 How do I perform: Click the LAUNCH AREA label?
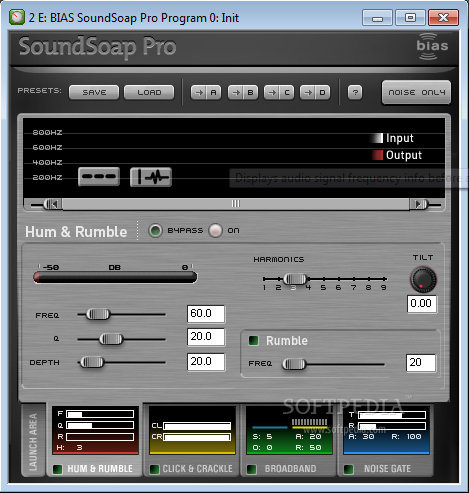point(33,442)
